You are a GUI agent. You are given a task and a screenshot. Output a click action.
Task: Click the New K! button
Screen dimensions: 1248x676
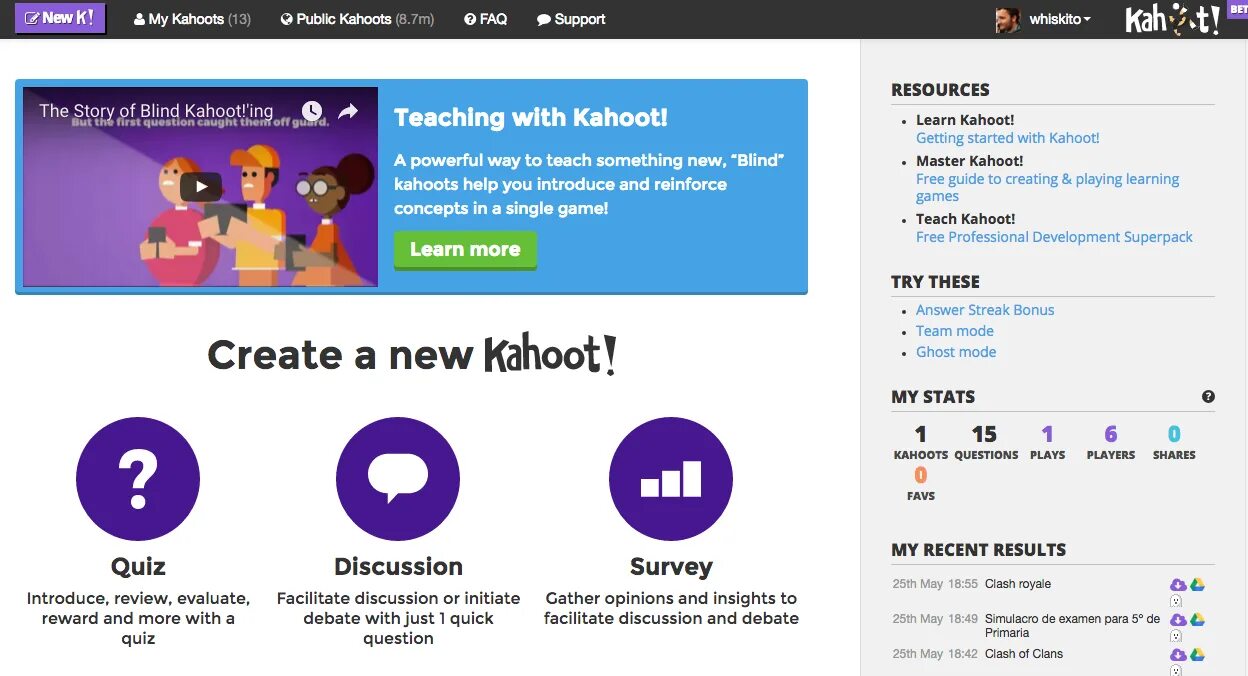(x=60, y=18)
